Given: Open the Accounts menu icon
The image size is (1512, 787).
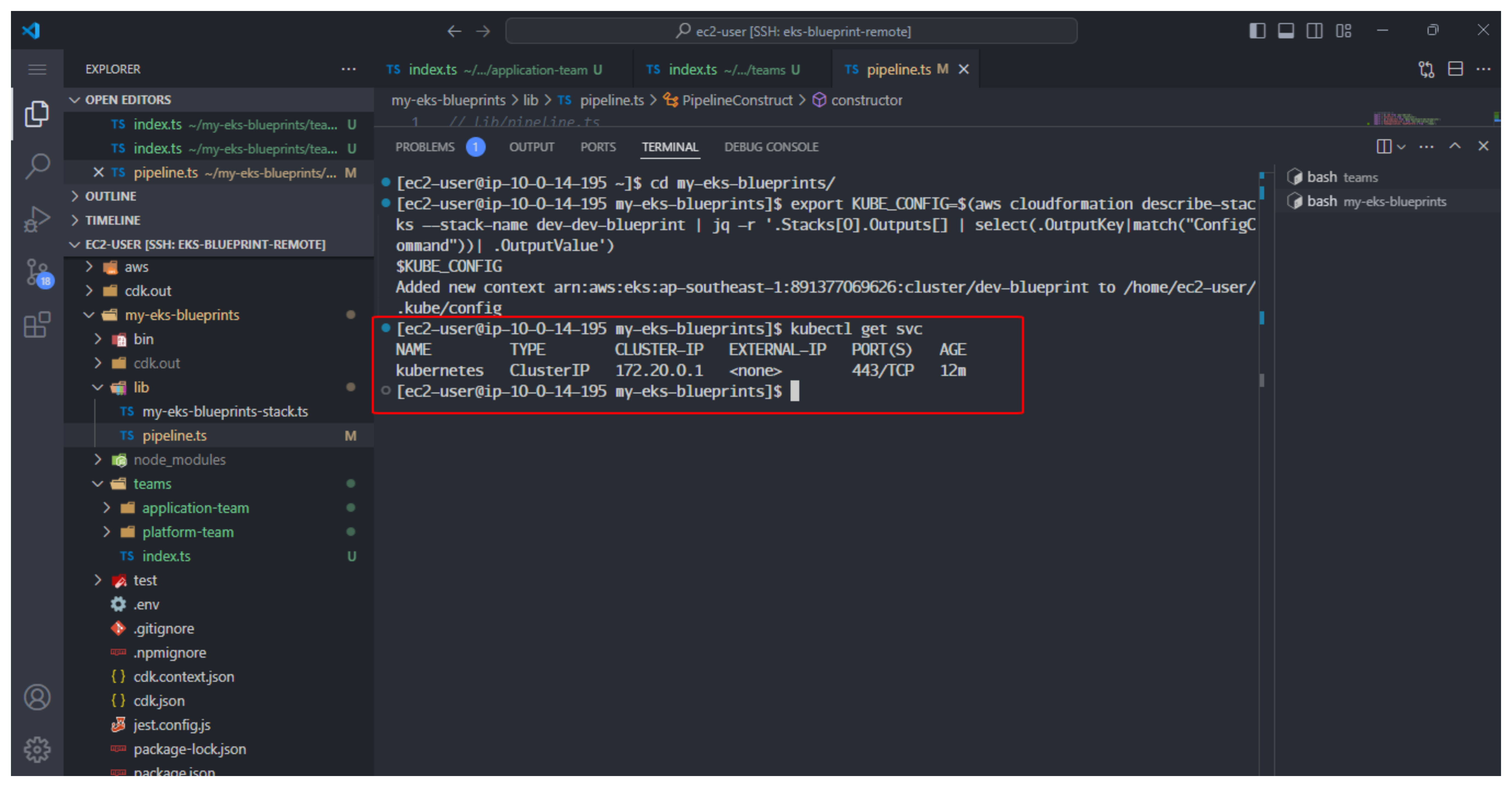Looking at the screenshot, I should 37,697.
